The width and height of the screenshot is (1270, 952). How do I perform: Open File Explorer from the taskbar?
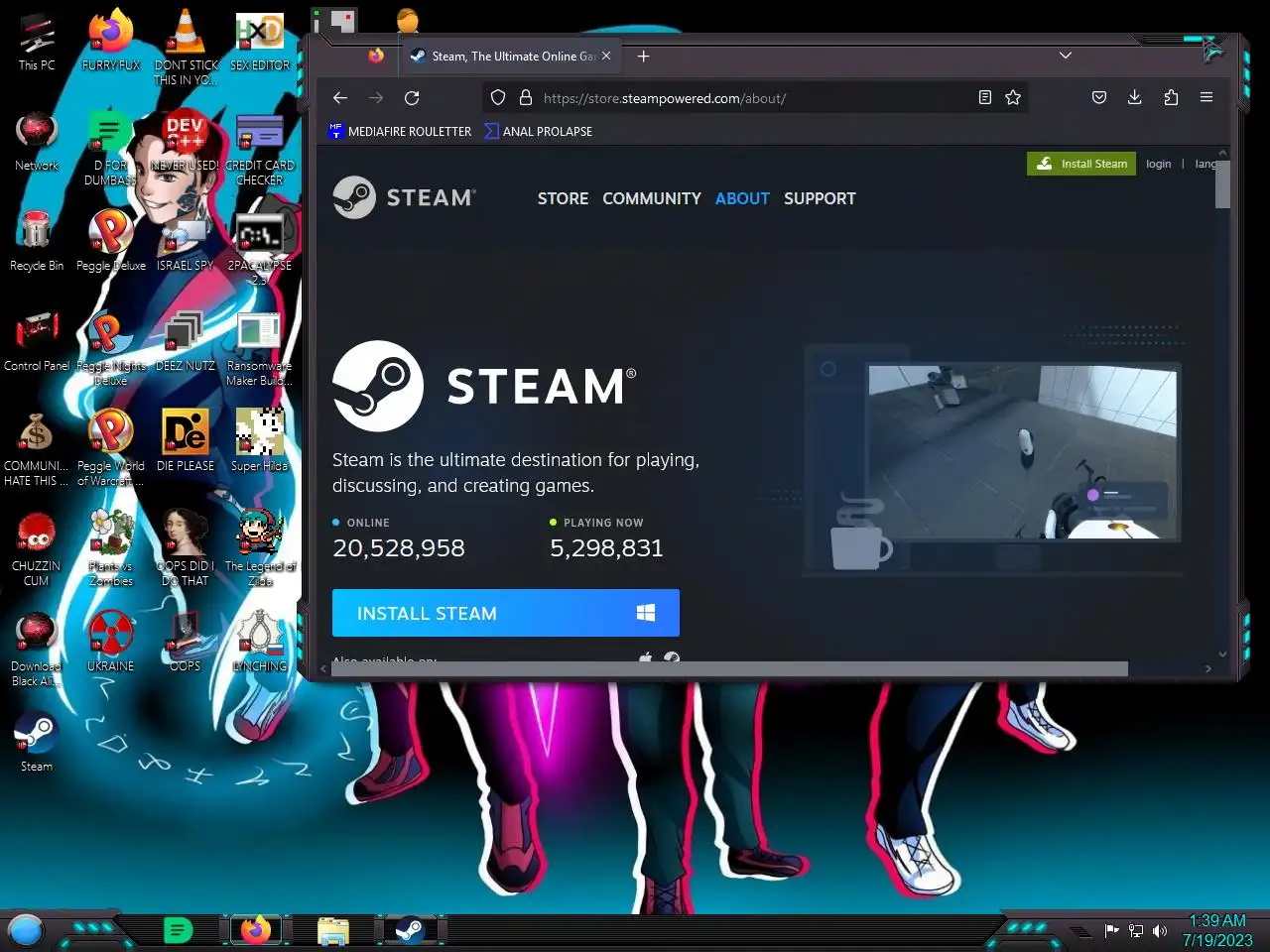pyautogui.click(x=332, y=930)
